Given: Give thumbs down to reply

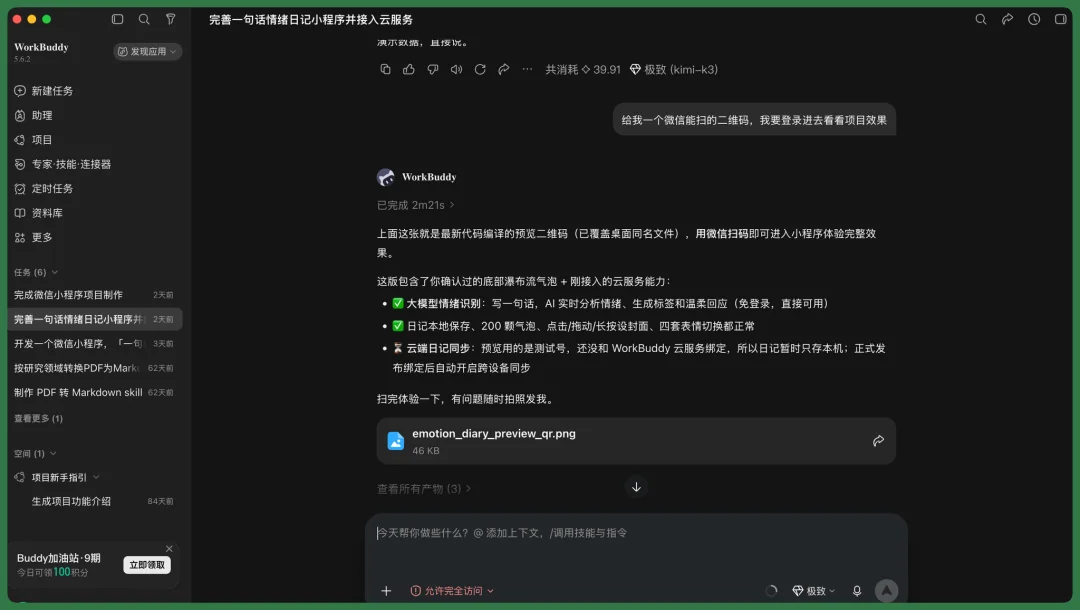Looking at the screenshot, I should pyautogui.click(x=433, y=69).
